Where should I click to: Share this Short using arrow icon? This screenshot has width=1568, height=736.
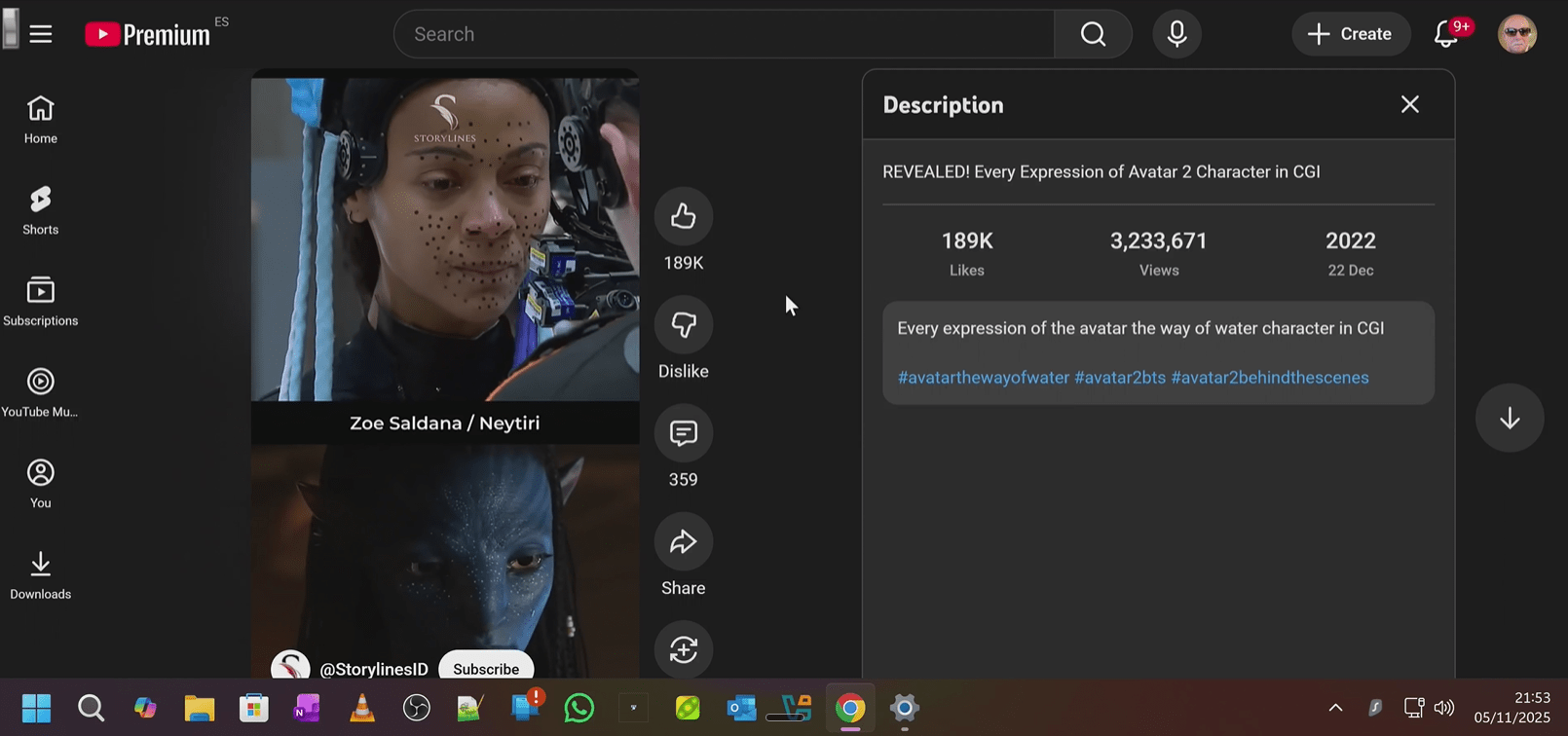[x=683, y=542]
